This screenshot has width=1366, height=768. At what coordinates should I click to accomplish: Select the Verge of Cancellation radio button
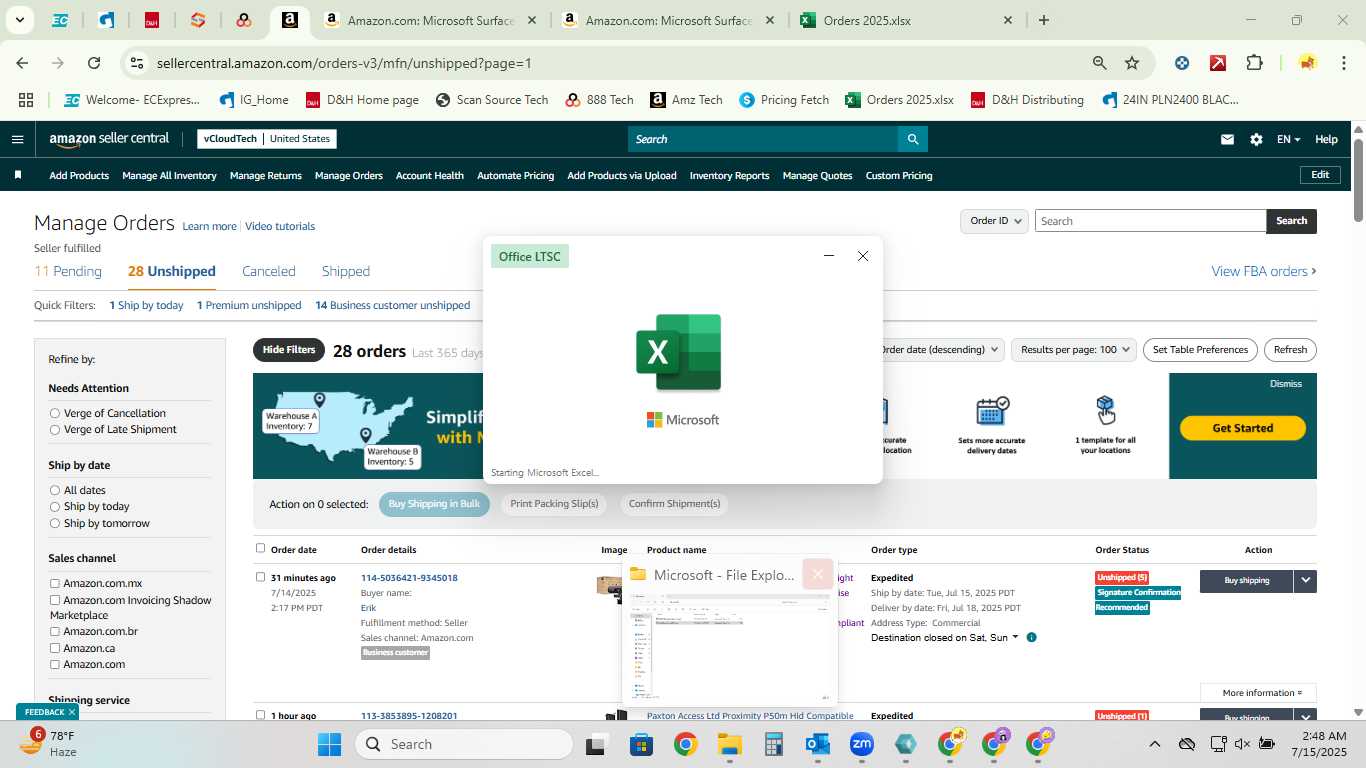point(55,413)
